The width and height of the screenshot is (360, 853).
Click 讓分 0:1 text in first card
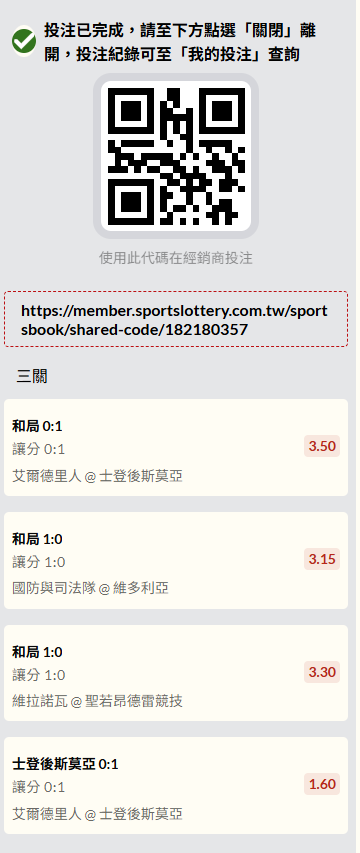click(x=39, y=449)
